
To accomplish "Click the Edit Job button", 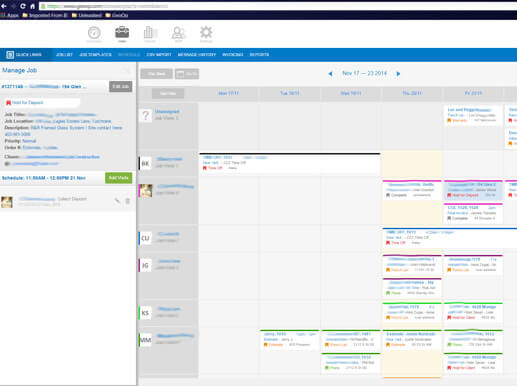I will tap(121, 87).
